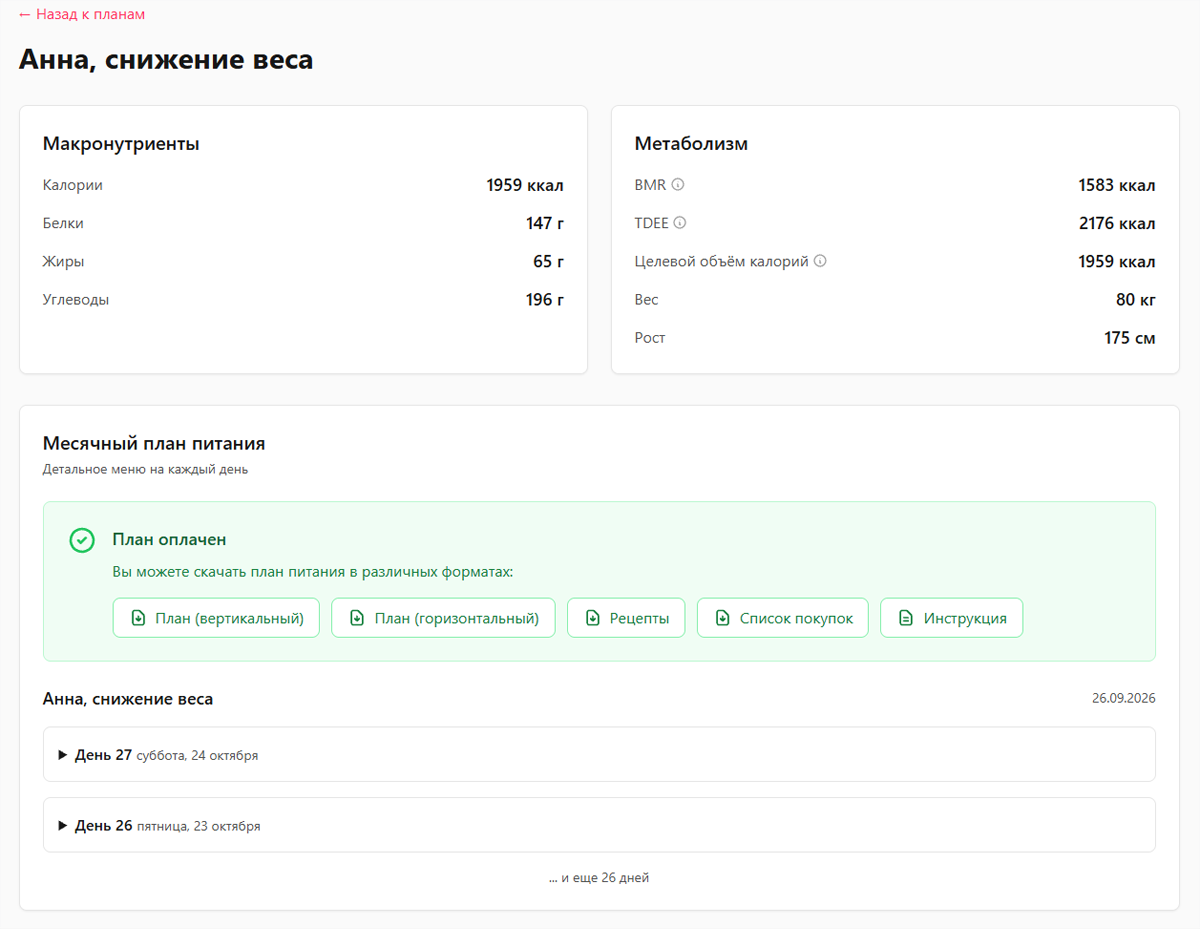Expand День 27 disclosure triangle
1200x929 pixels.
63,755
